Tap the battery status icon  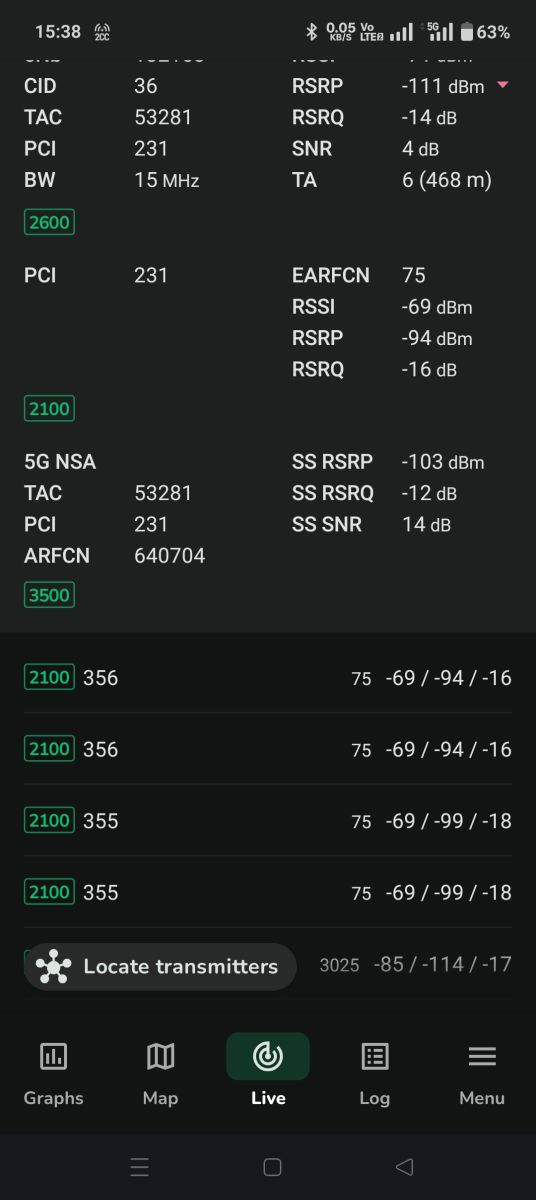tap(465, 32)
